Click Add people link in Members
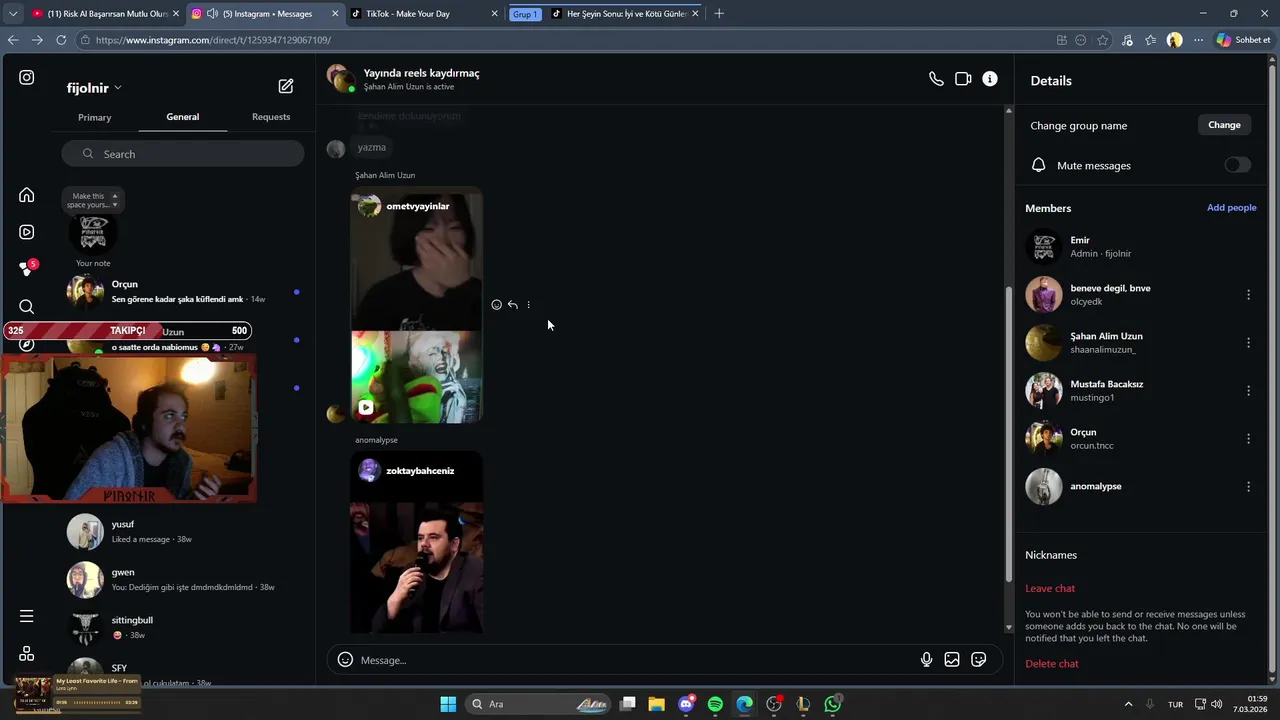Screen dimensions: 1280x720 click(x=1231, y=208)
